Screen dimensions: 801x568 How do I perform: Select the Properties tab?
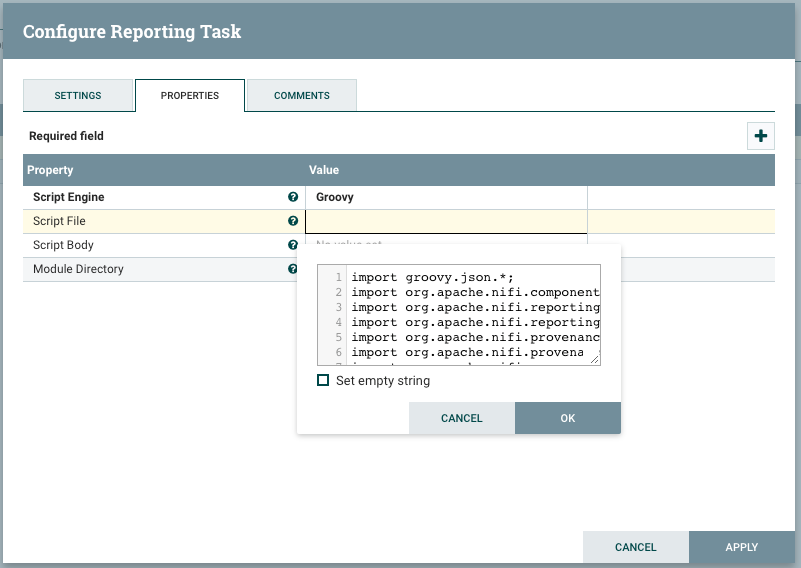pyautogui.click(x=190, y=96)
